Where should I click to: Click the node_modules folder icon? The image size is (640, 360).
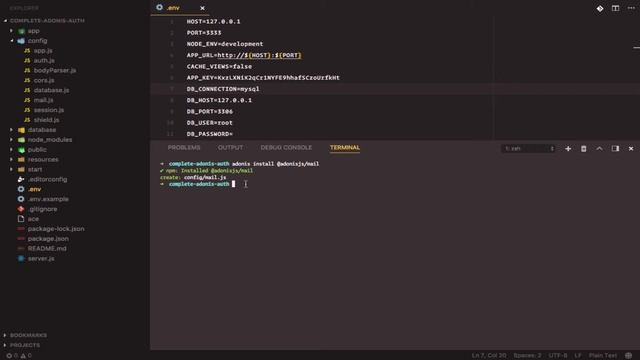click(21, 140)
